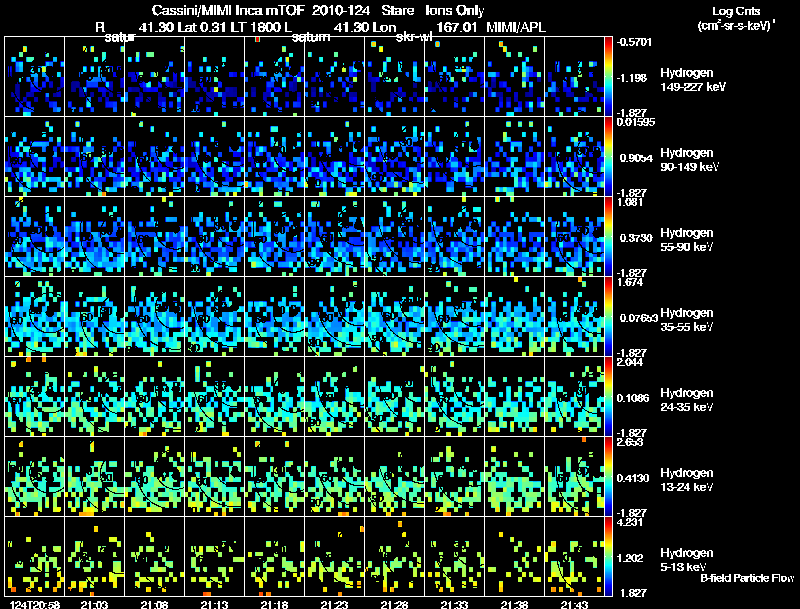Click the color bar for the 5-13 keV row

tap(608, 557)
